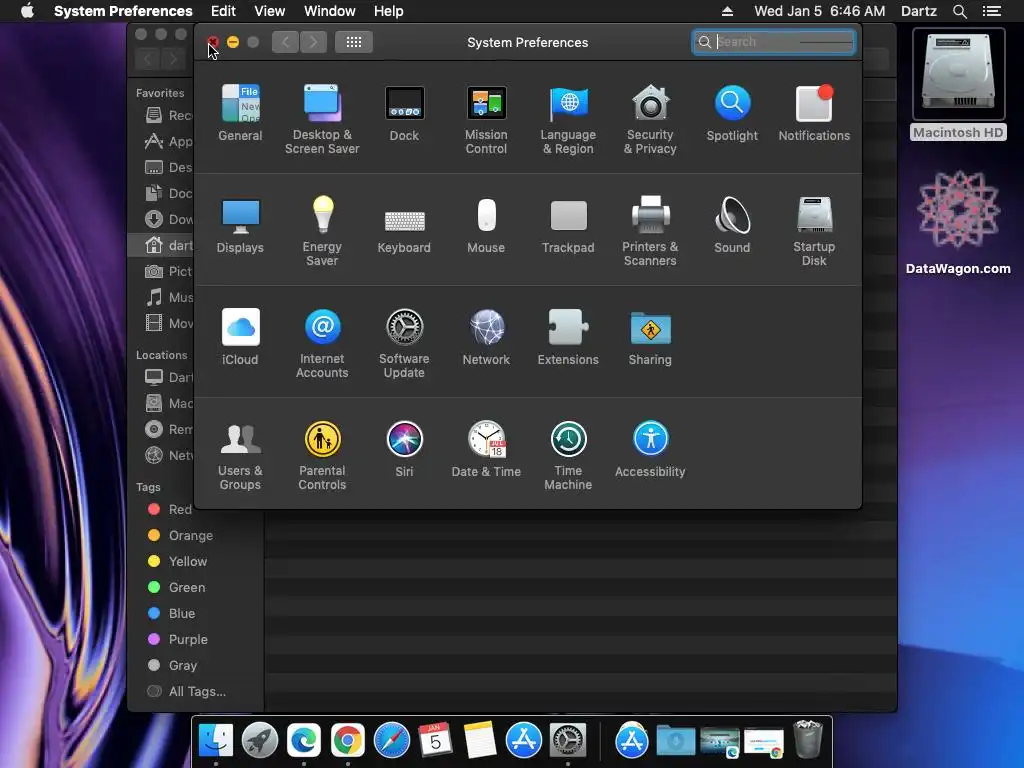Click the Dartz user name in menu bar
Viewport: 1024px width, 768px height.
pyautogui.click(x=919, y=11)
